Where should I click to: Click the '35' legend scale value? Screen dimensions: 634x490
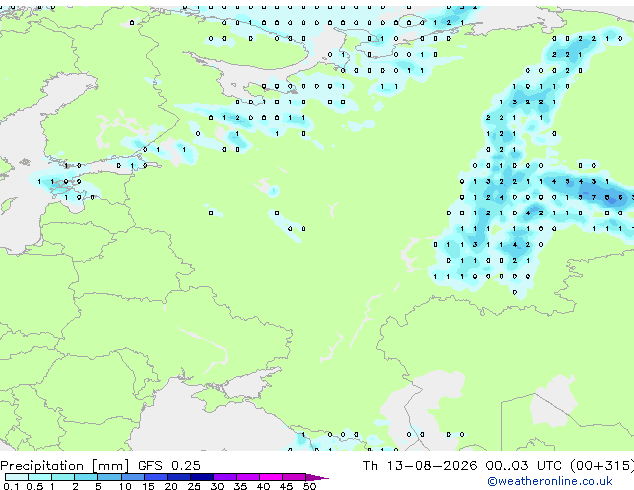click(x=240, y=486)
